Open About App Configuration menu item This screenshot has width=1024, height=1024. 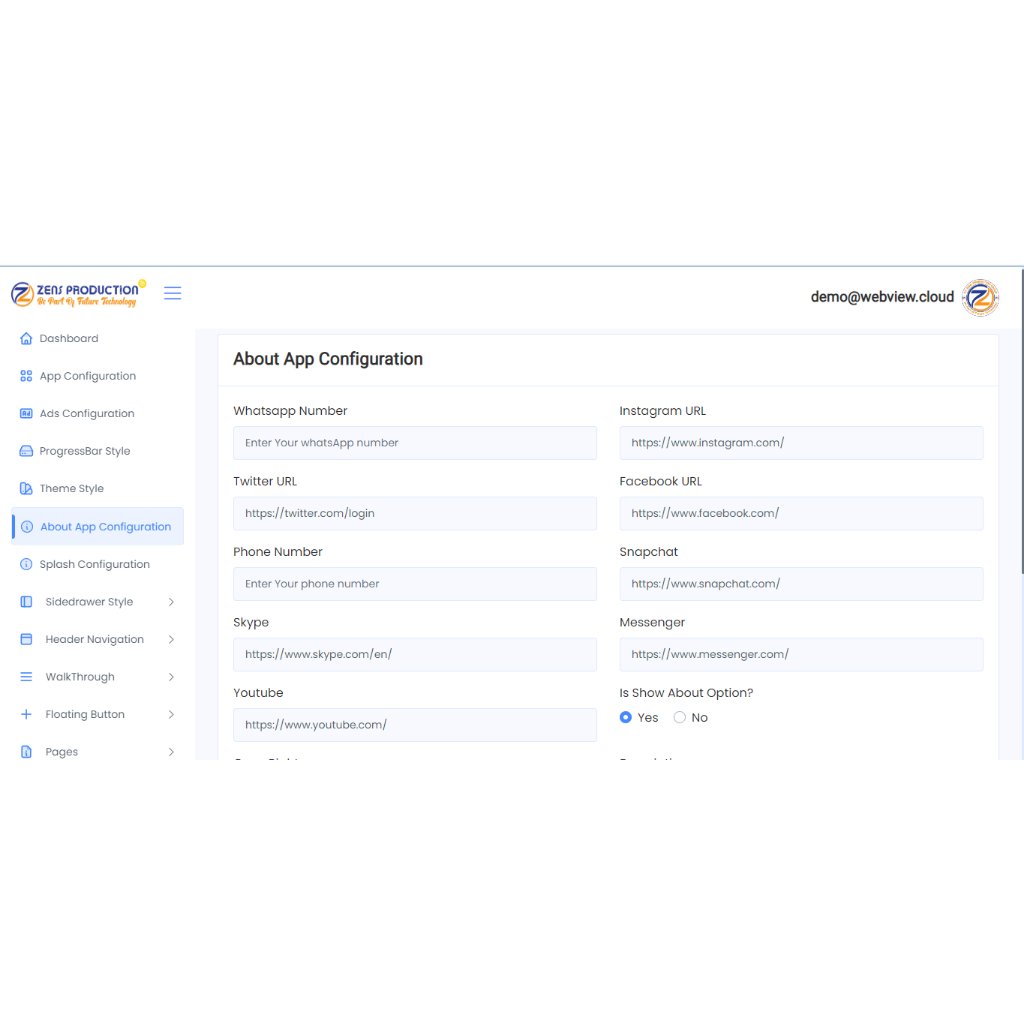tap(105, 527)
